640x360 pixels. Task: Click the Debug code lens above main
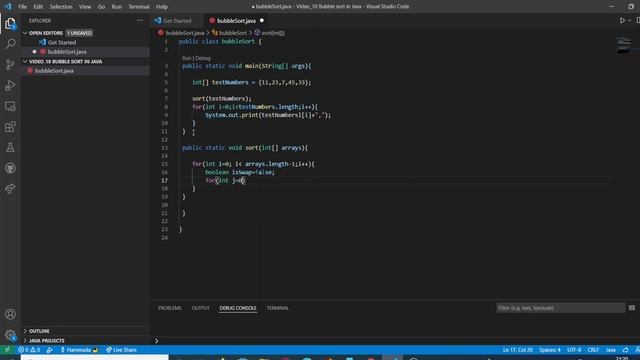tap(203, 58)
